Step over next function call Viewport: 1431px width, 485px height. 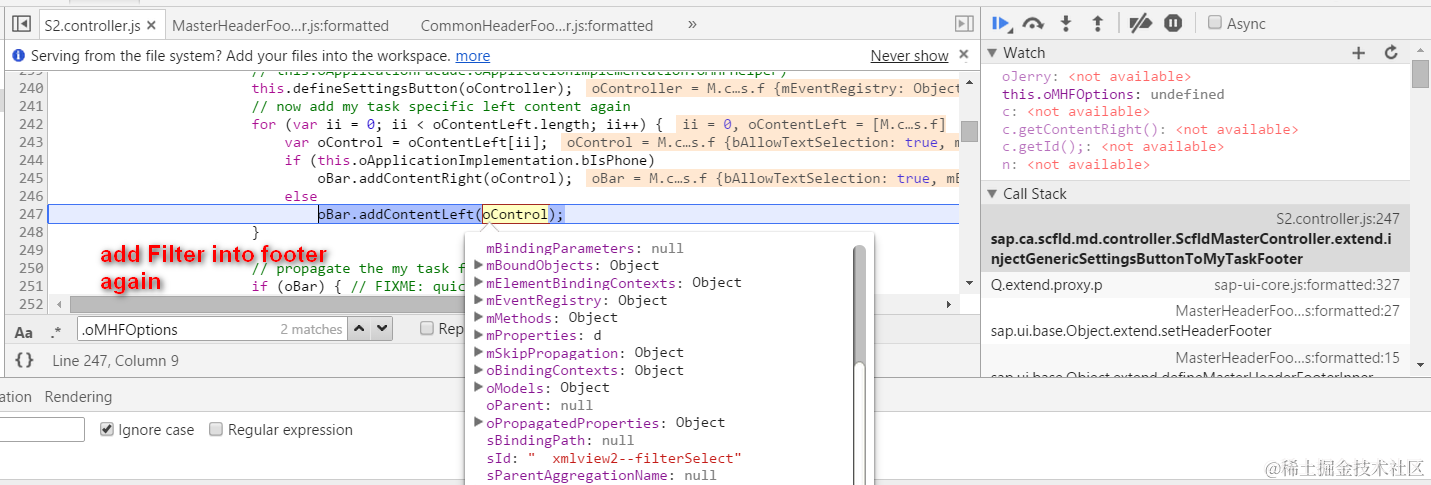click(x=1034, y=23)
